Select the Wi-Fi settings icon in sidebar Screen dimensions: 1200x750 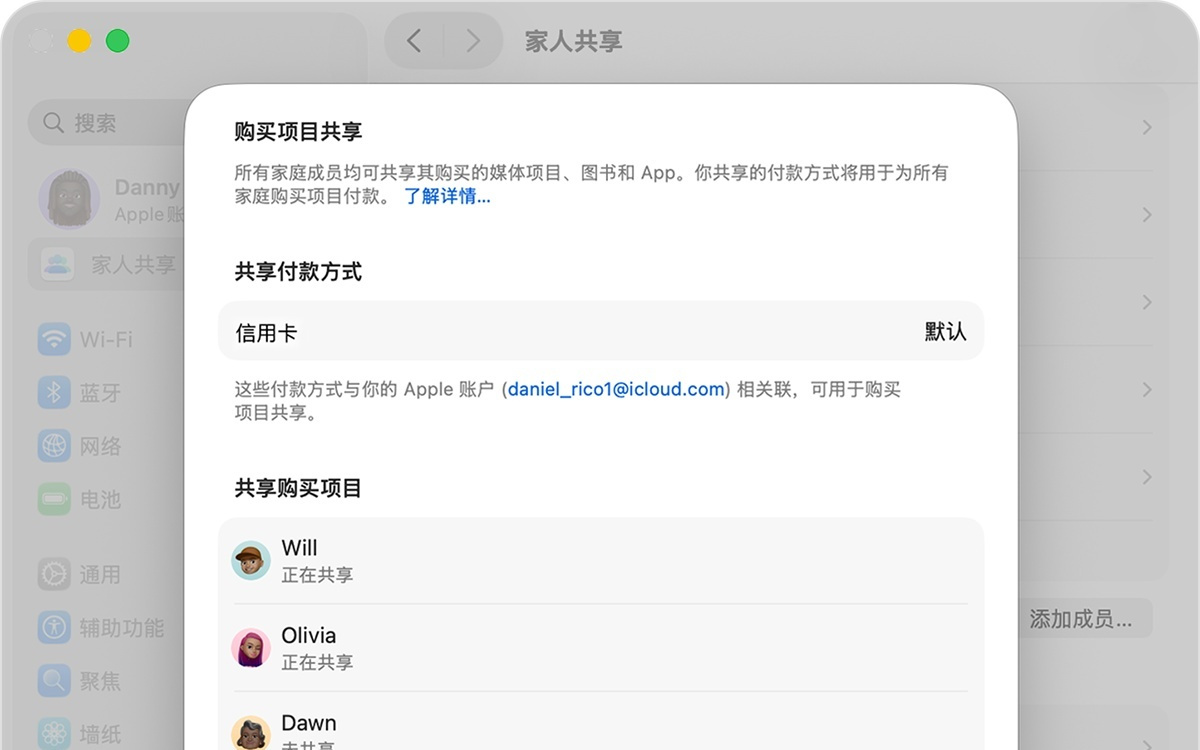coord(53,339)
